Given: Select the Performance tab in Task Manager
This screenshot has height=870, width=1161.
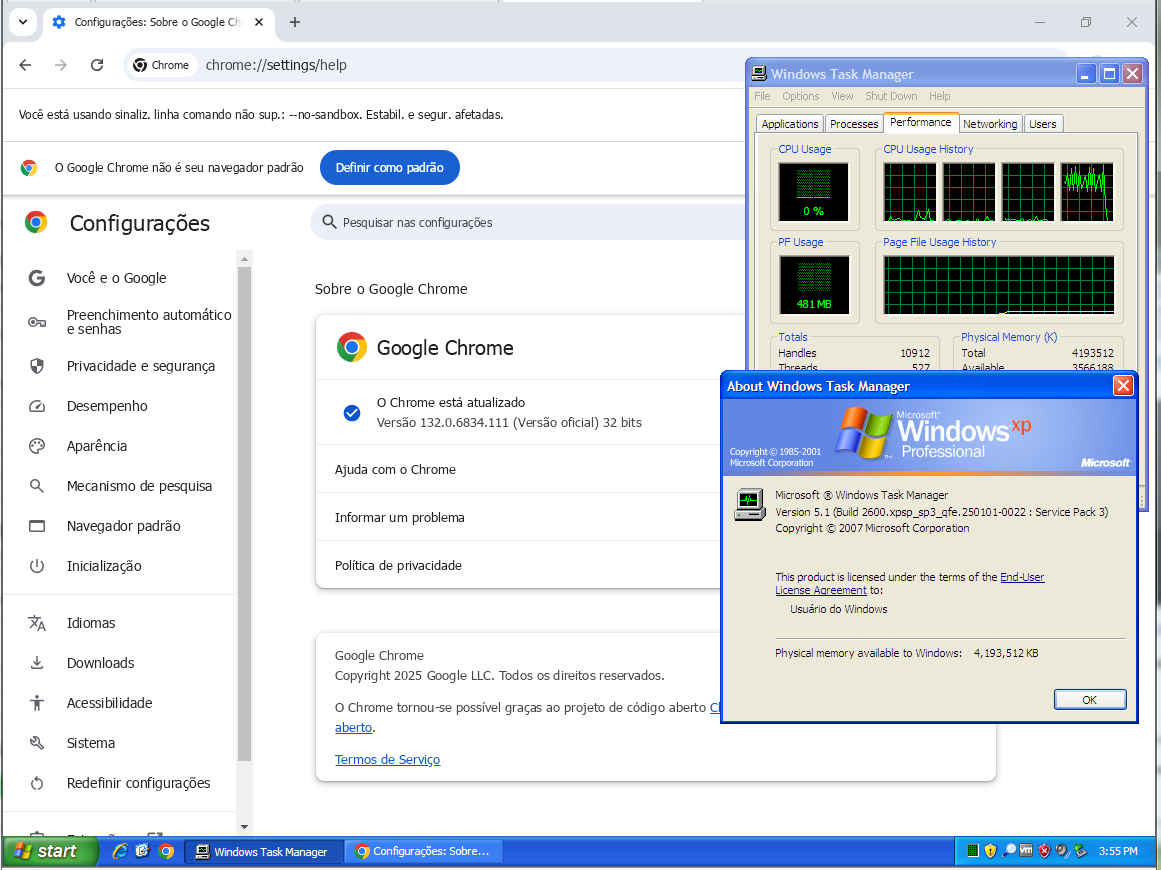Looking at the screenshot, I should 920,122.
